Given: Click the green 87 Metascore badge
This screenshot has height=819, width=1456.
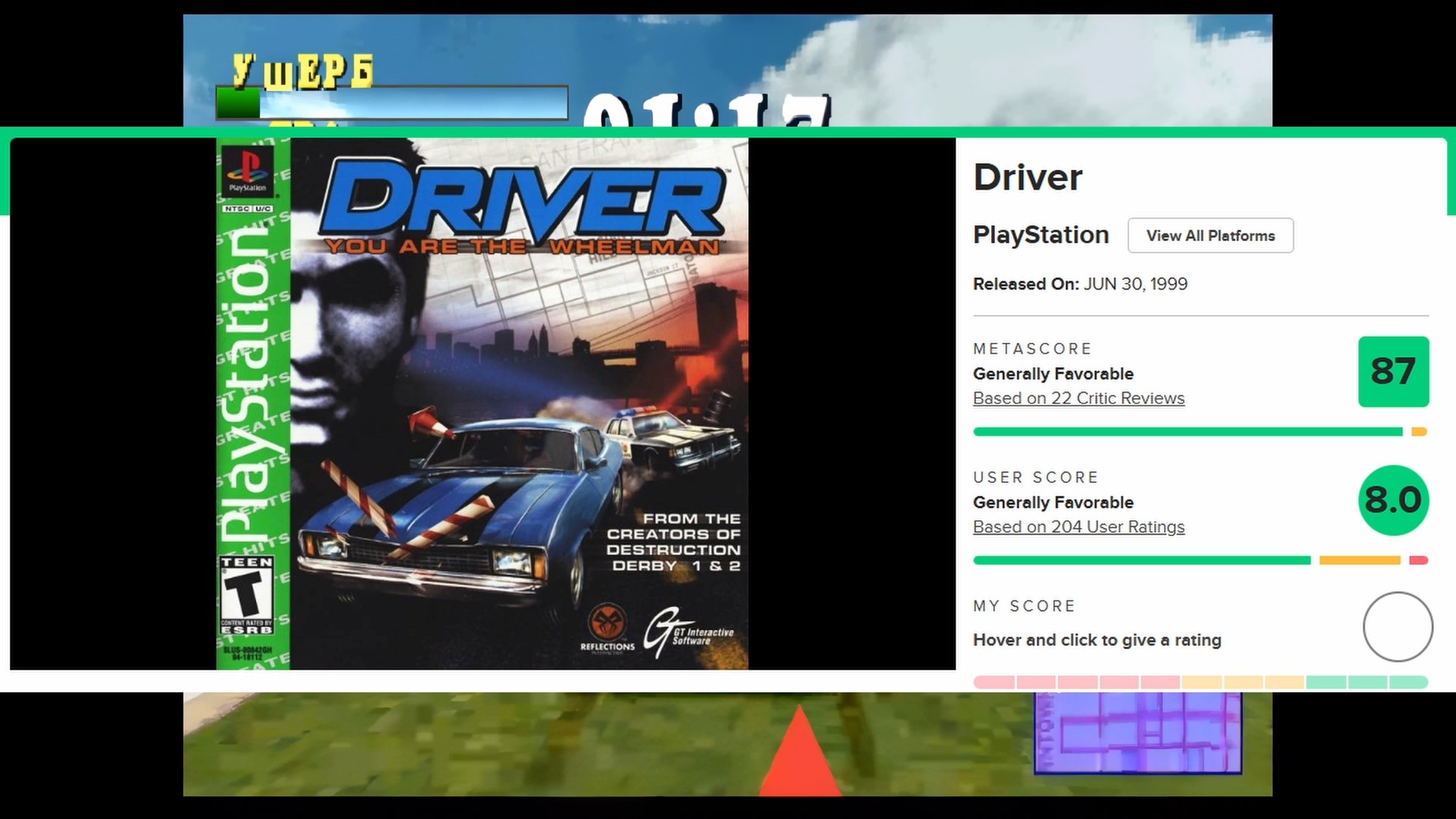Looking at the screenshot, I should pyautogui.click(x=1393, y=372).
